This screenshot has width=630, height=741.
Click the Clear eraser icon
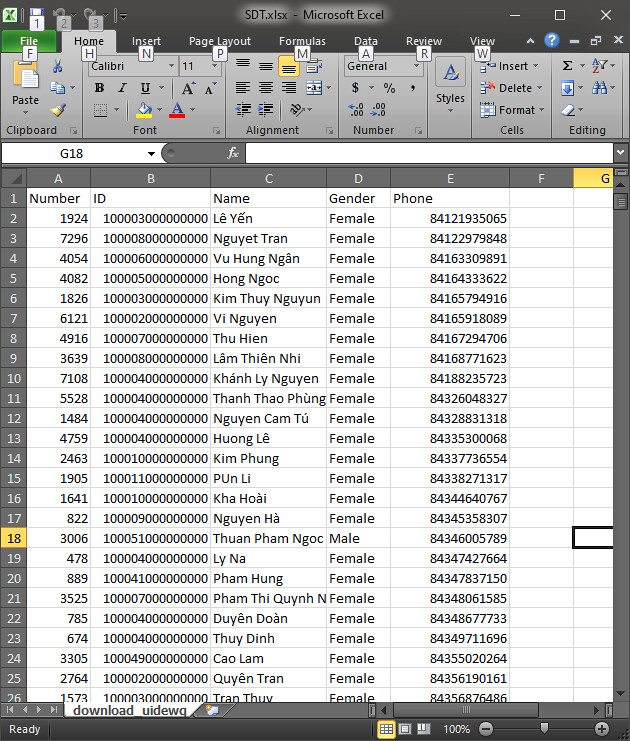pos(568,110)
